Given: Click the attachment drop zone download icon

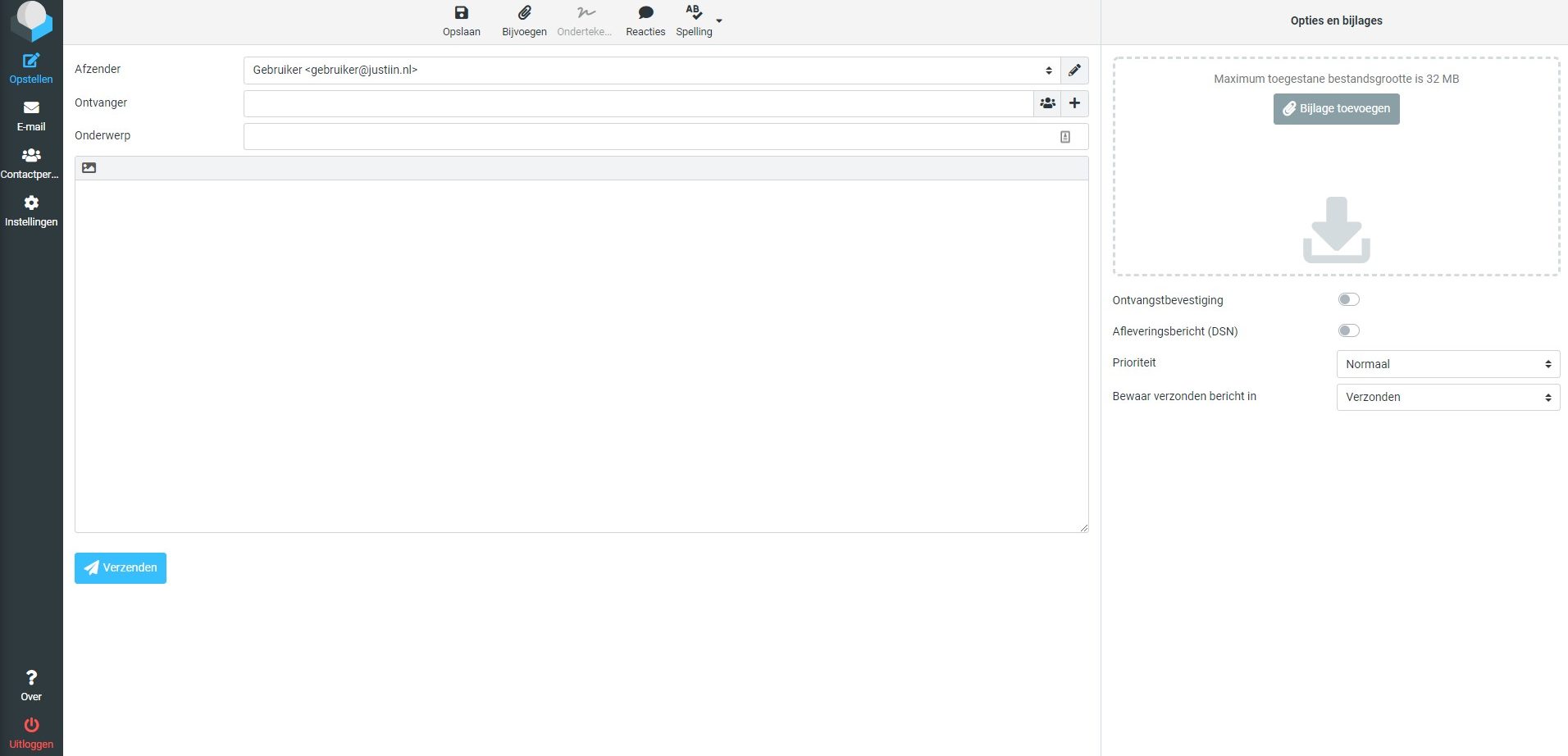Looking at the screenshot, I should 1337,230.
